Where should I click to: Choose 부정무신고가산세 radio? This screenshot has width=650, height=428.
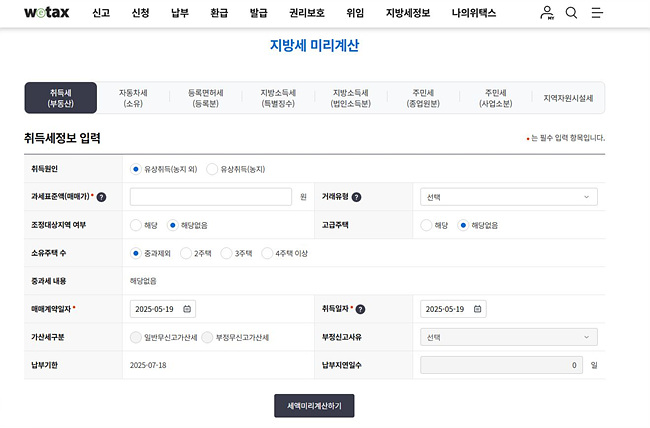[x=207, y=338]
